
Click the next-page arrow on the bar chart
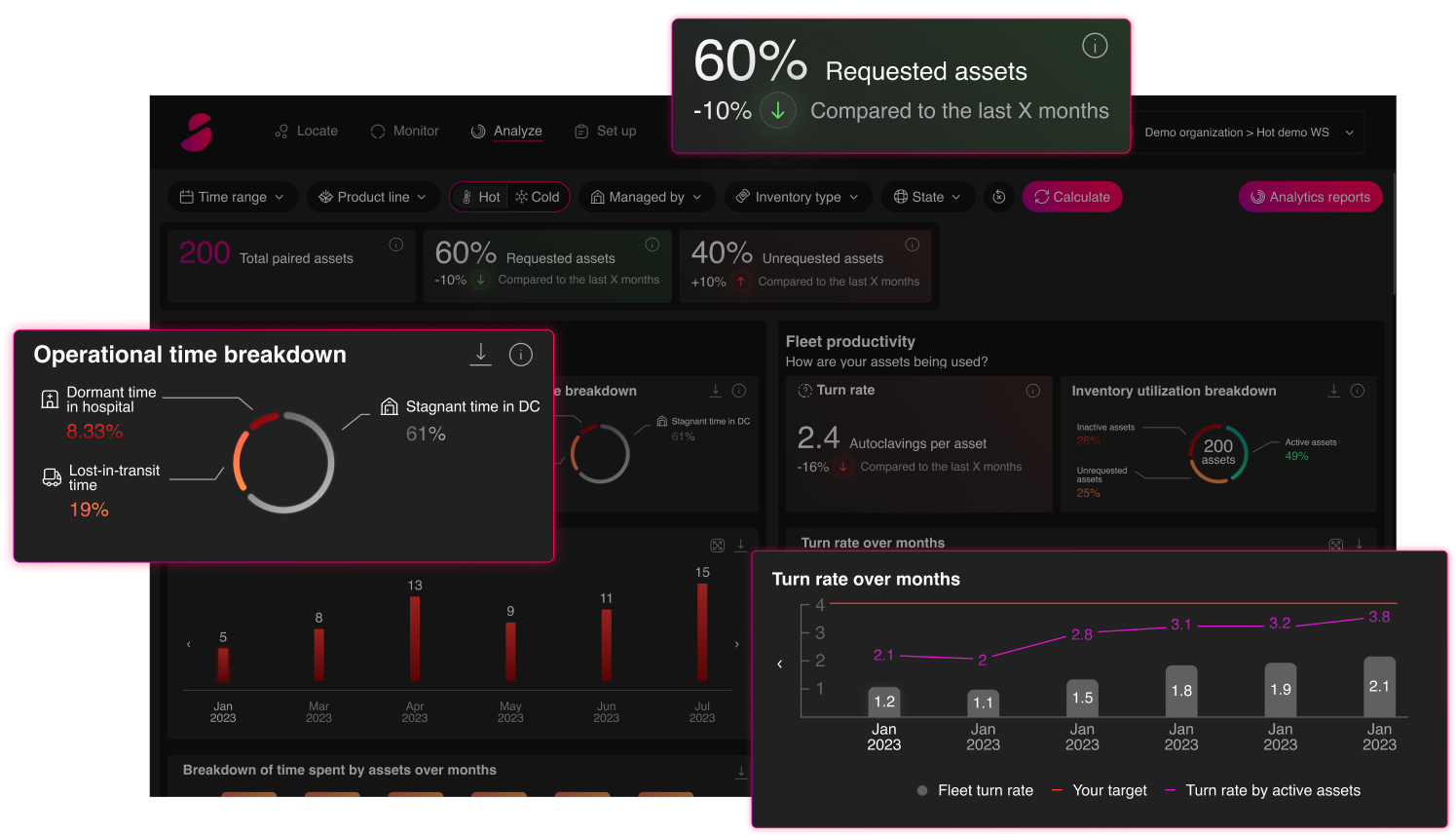tap(736, 644)
